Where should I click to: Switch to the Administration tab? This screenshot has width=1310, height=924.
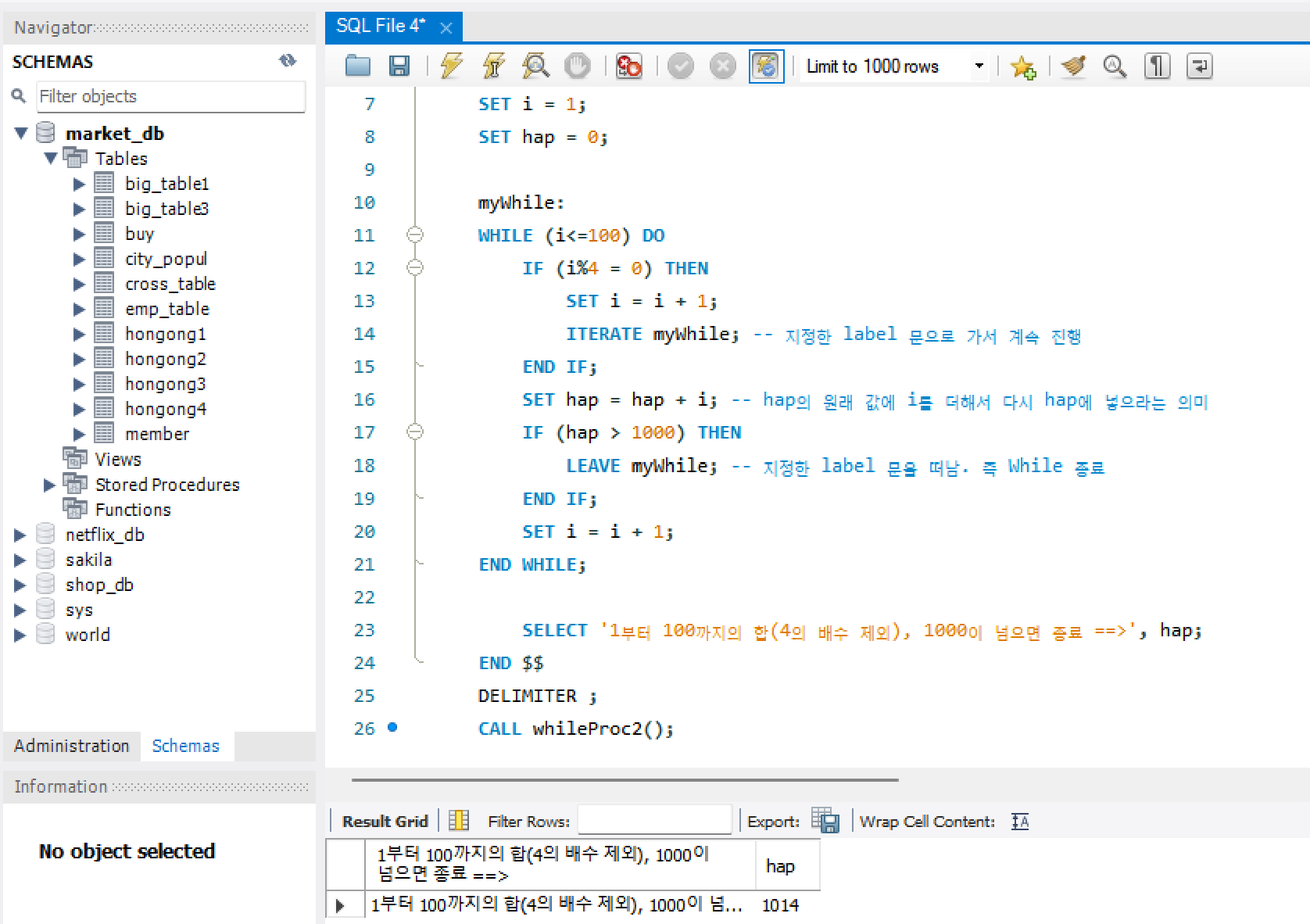point(72,746)
